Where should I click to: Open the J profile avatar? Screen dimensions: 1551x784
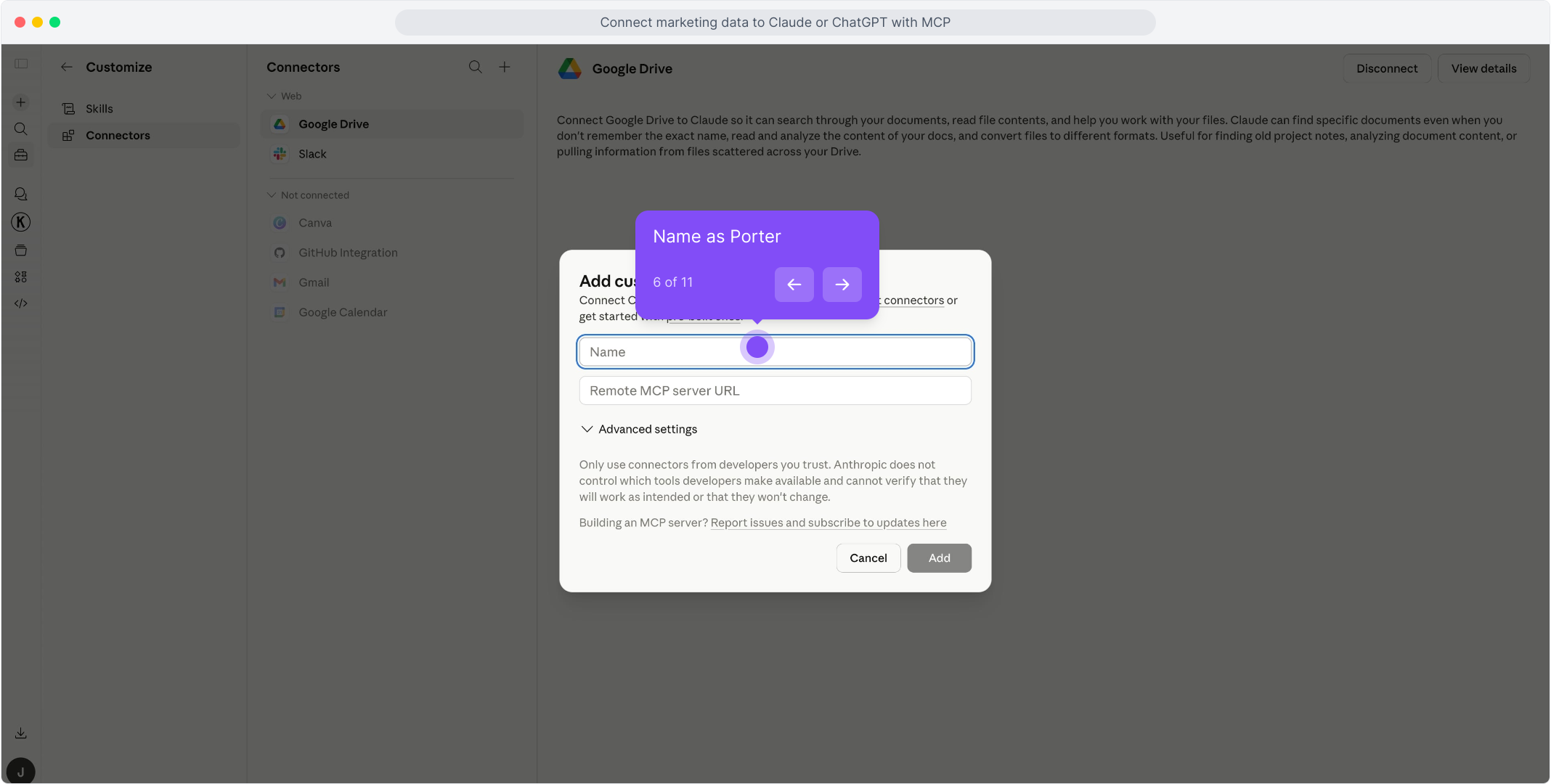pos(20,771)
